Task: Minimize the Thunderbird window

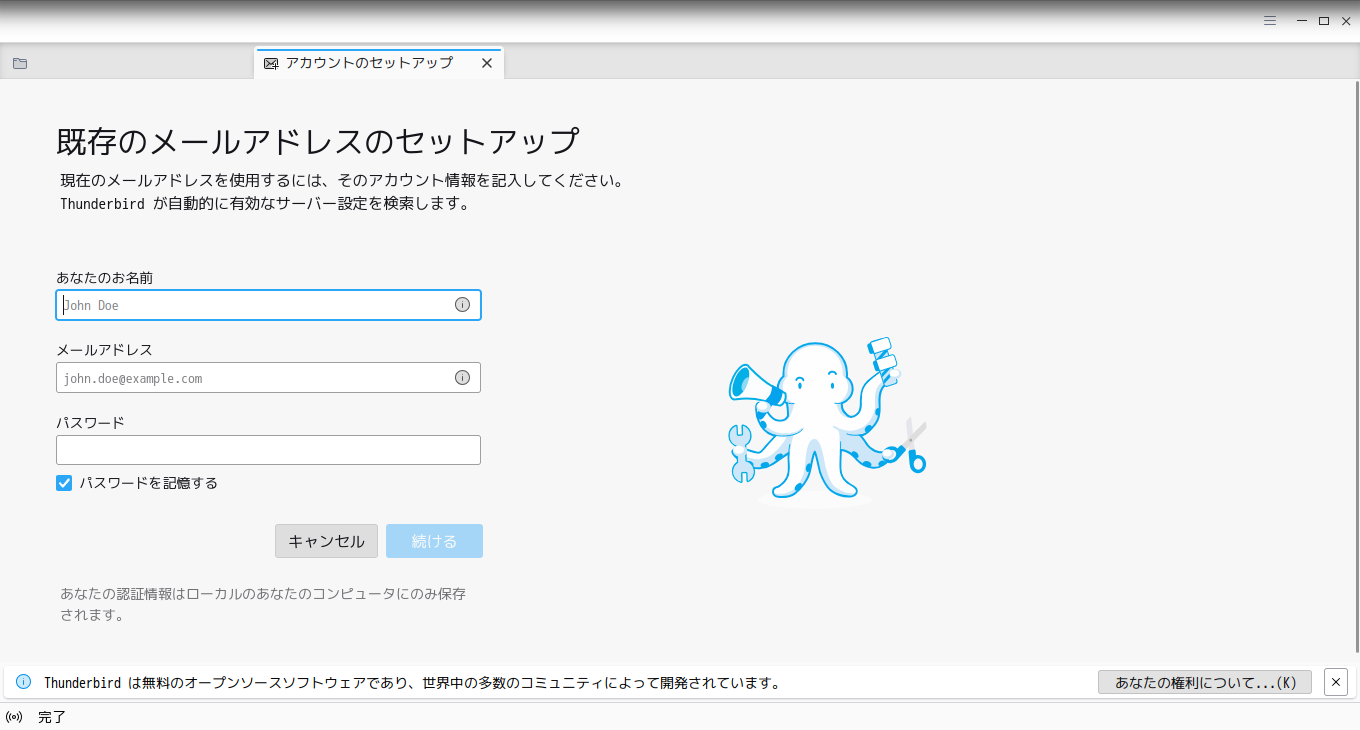Action: tap(1302, 21)
